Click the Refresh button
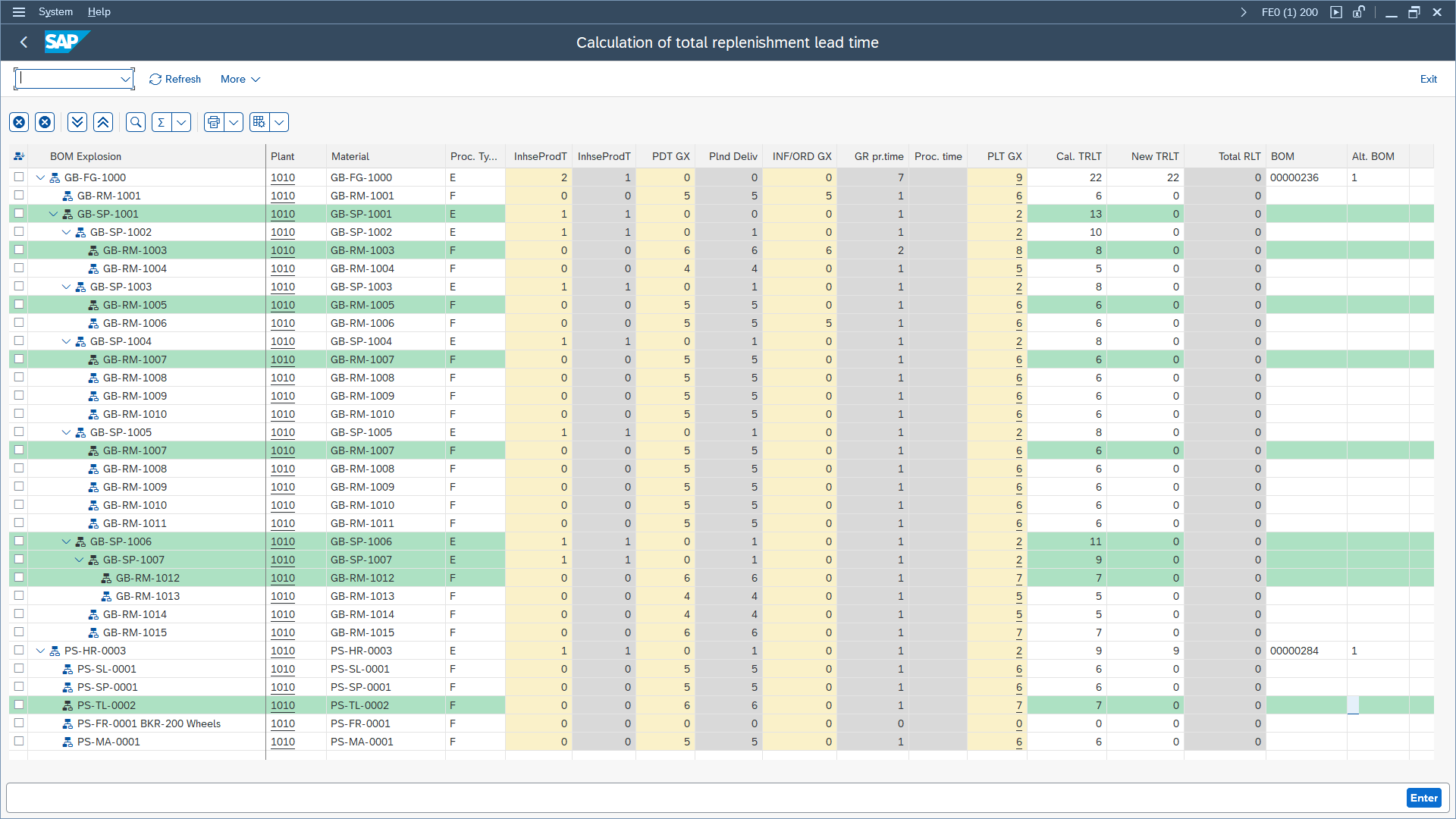This screenshot has width=1456, height=819. [x=174, y=79]
